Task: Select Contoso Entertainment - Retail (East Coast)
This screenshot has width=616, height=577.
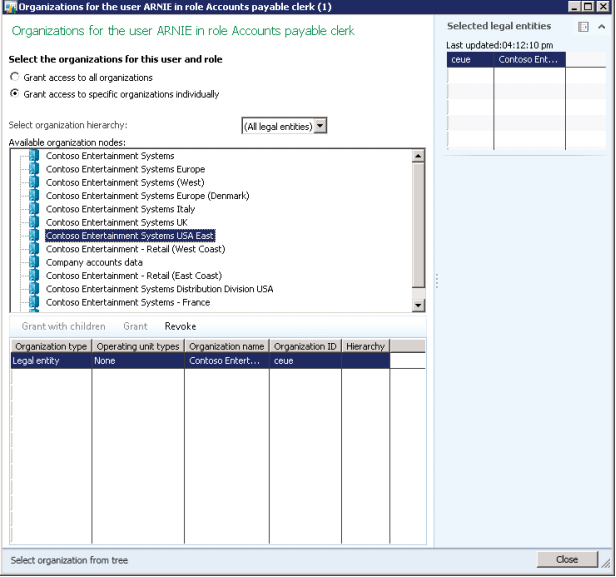Action: (134, 276)
